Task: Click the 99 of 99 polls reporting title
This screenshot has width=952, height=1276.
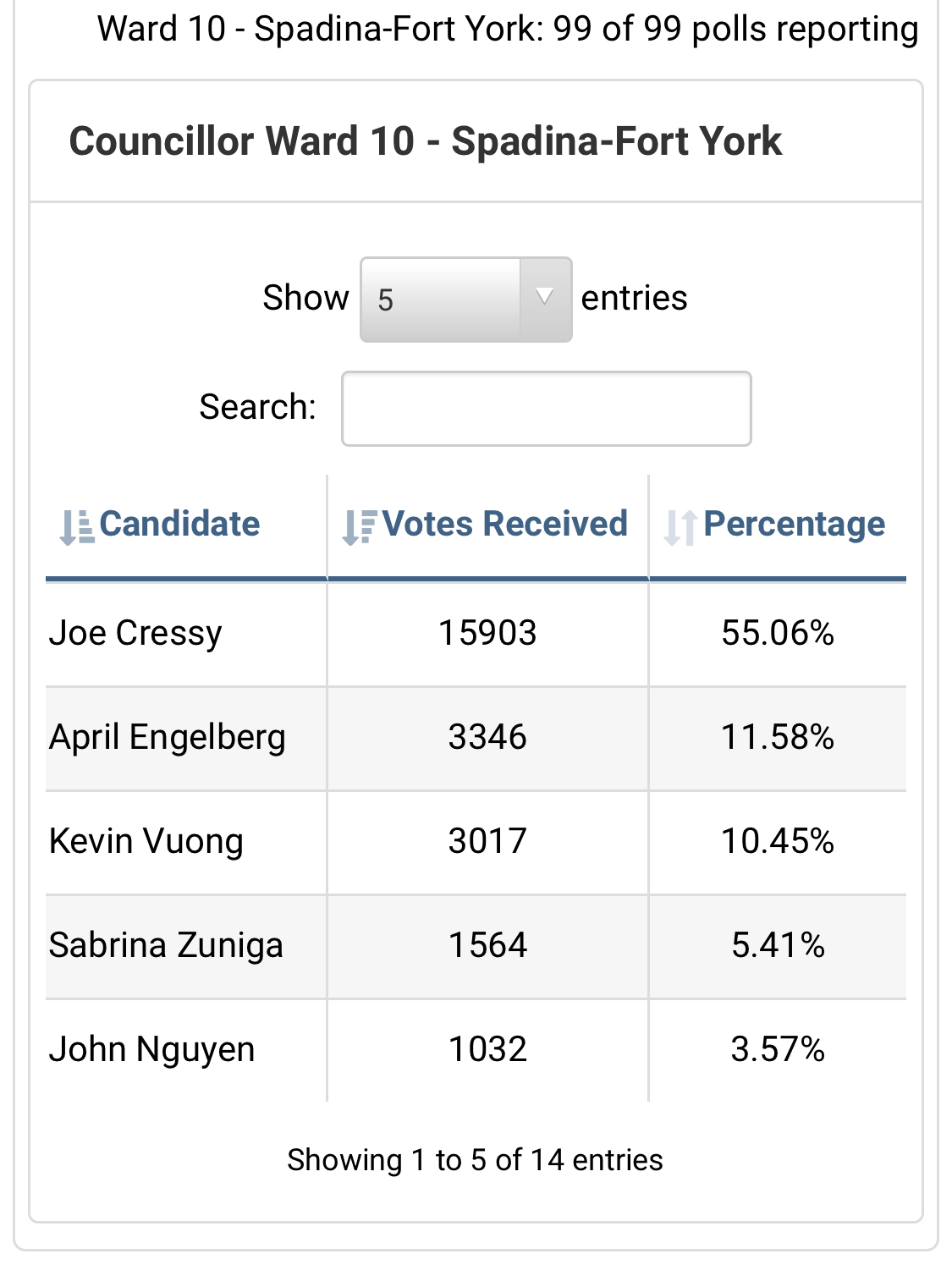Action: tap(508, 30)
